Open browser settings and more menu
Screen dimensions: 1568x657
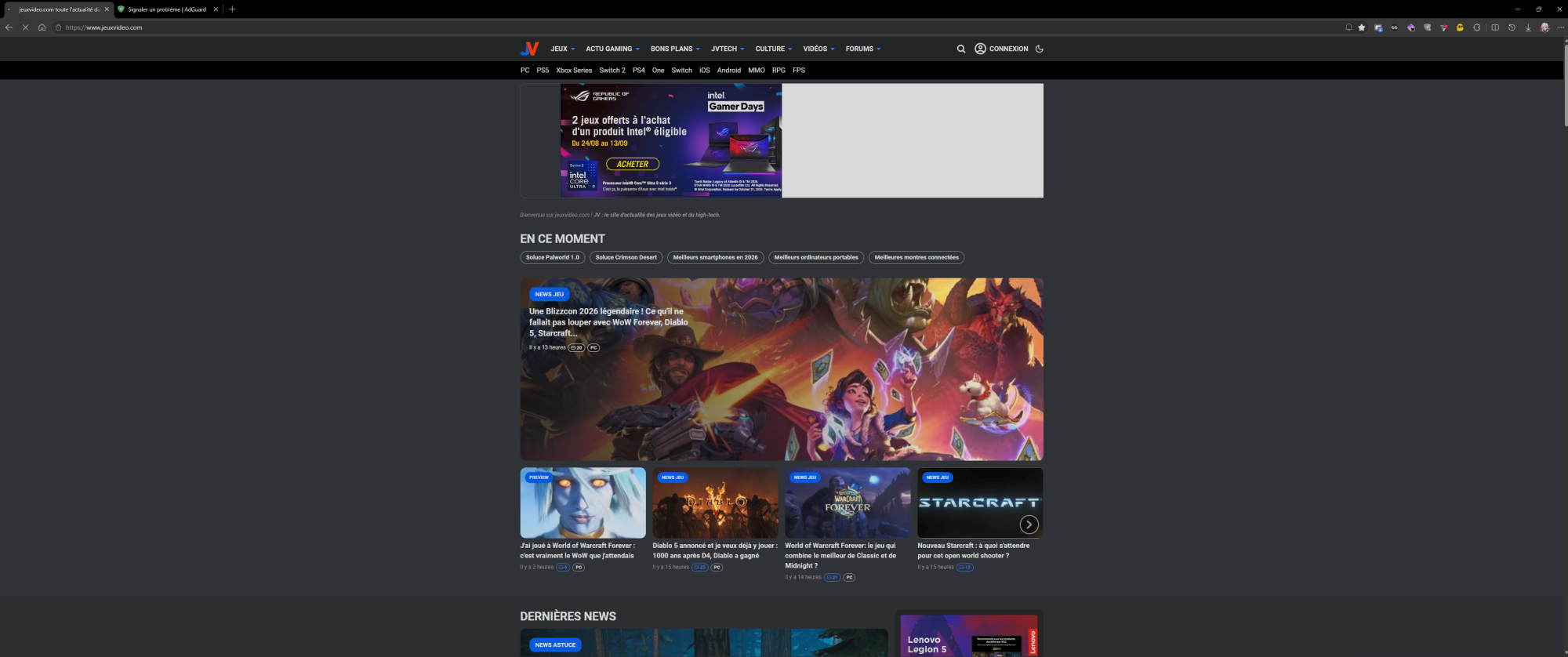[1561, 27]
